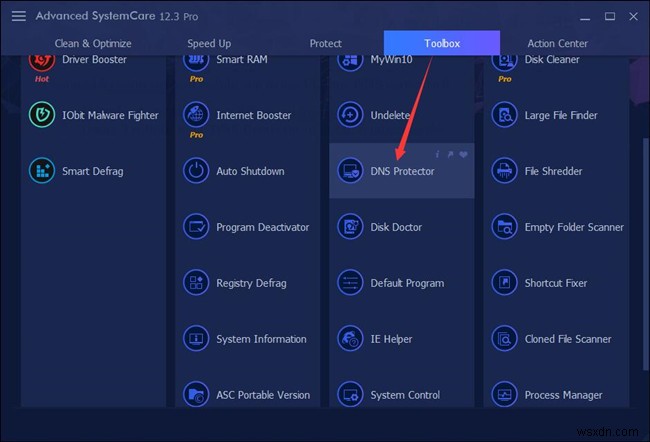Click the IE Helper icon
Image resolution: width=650 pixels, height=442 pixels.
350,338
